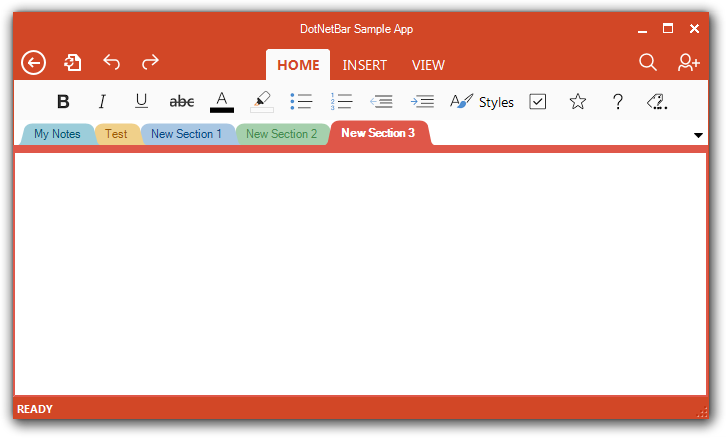The width and height of the screenshot is (726, 438).
Task: Click the add user icon
Action: pyautogui.click(x=688, y=62)
